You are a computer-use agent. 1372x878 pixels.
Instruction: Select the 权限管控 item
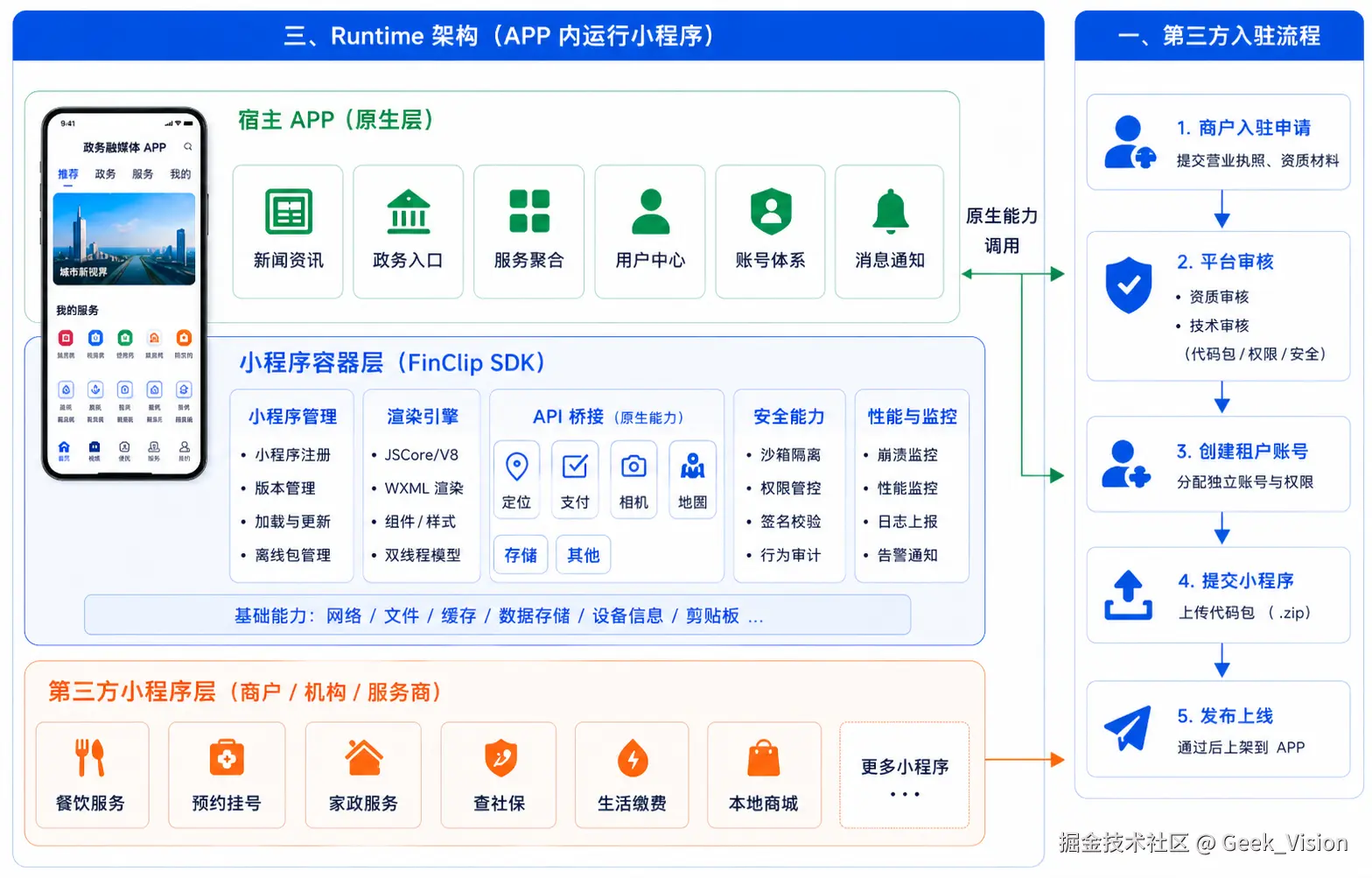tap(791, 488)
